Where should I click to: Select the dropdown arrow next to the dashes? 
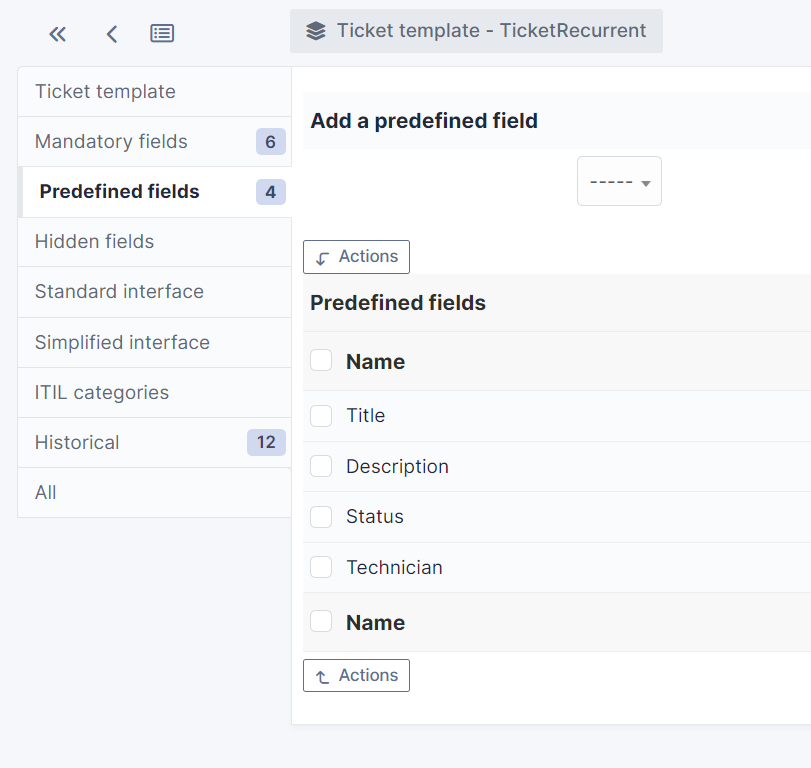tap(648, 181)
